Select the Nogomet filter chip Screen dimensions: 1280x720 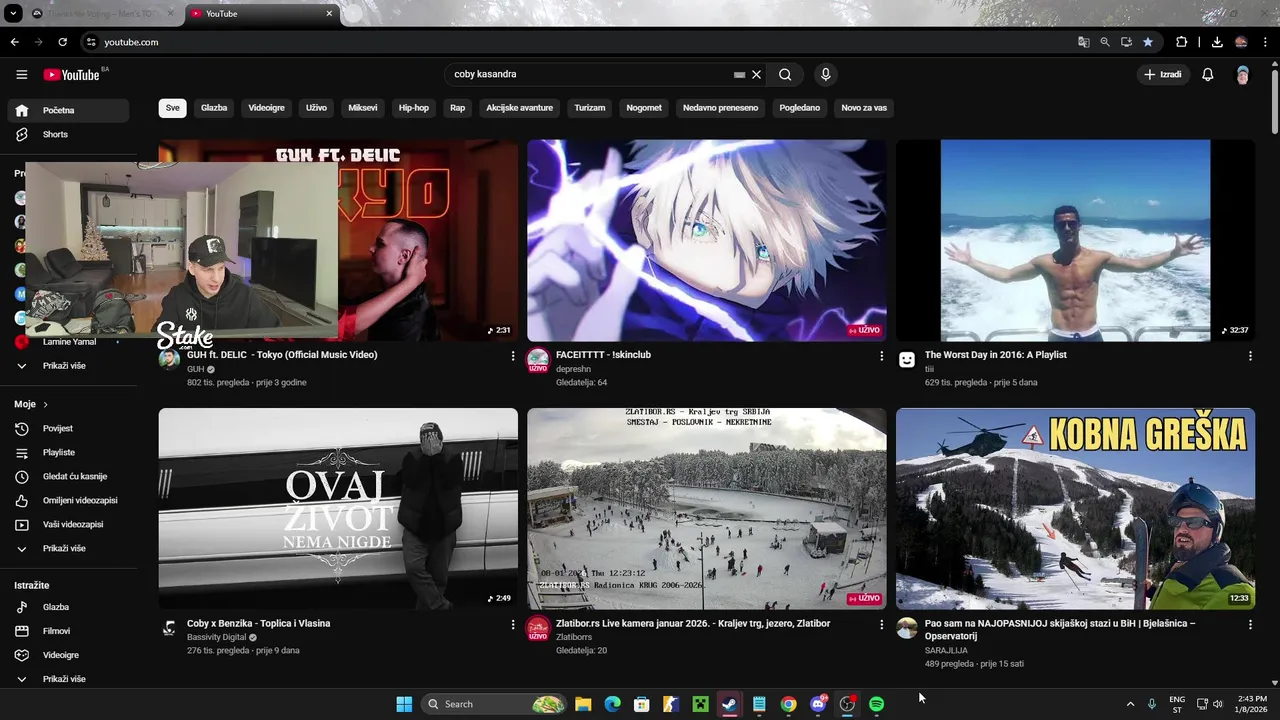coord(644,108)
